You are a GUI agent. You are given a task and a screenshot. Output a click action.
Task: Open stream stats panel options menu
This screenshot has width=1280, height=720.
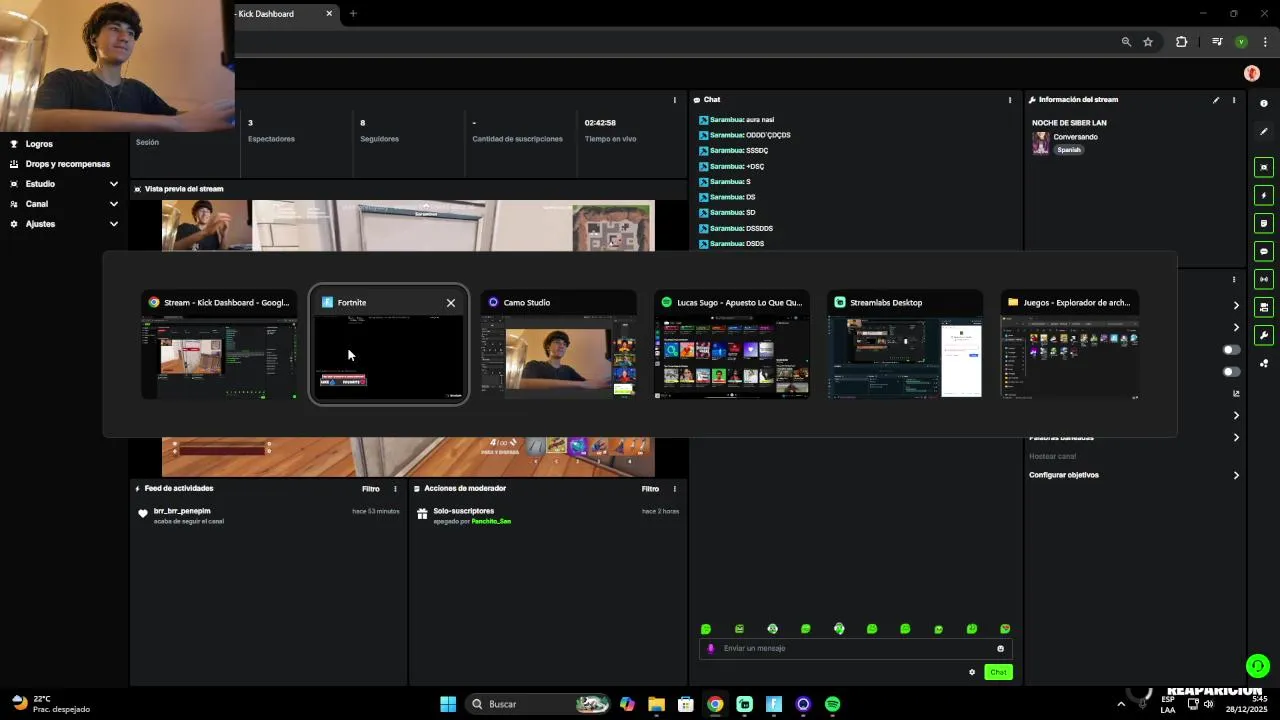[674, 100]
